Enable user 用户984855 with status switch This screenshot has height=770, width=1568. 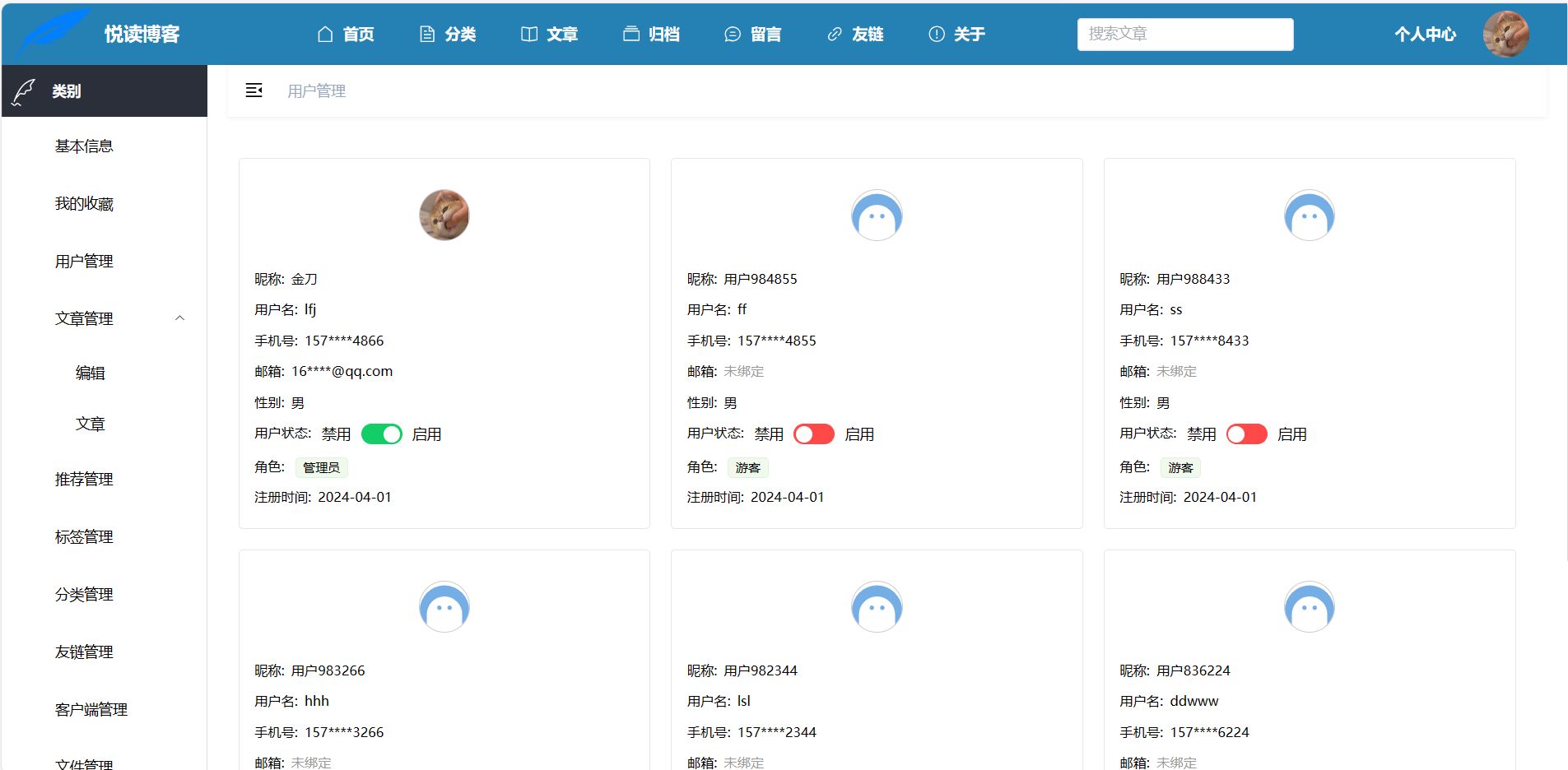[x=814, y=434]
